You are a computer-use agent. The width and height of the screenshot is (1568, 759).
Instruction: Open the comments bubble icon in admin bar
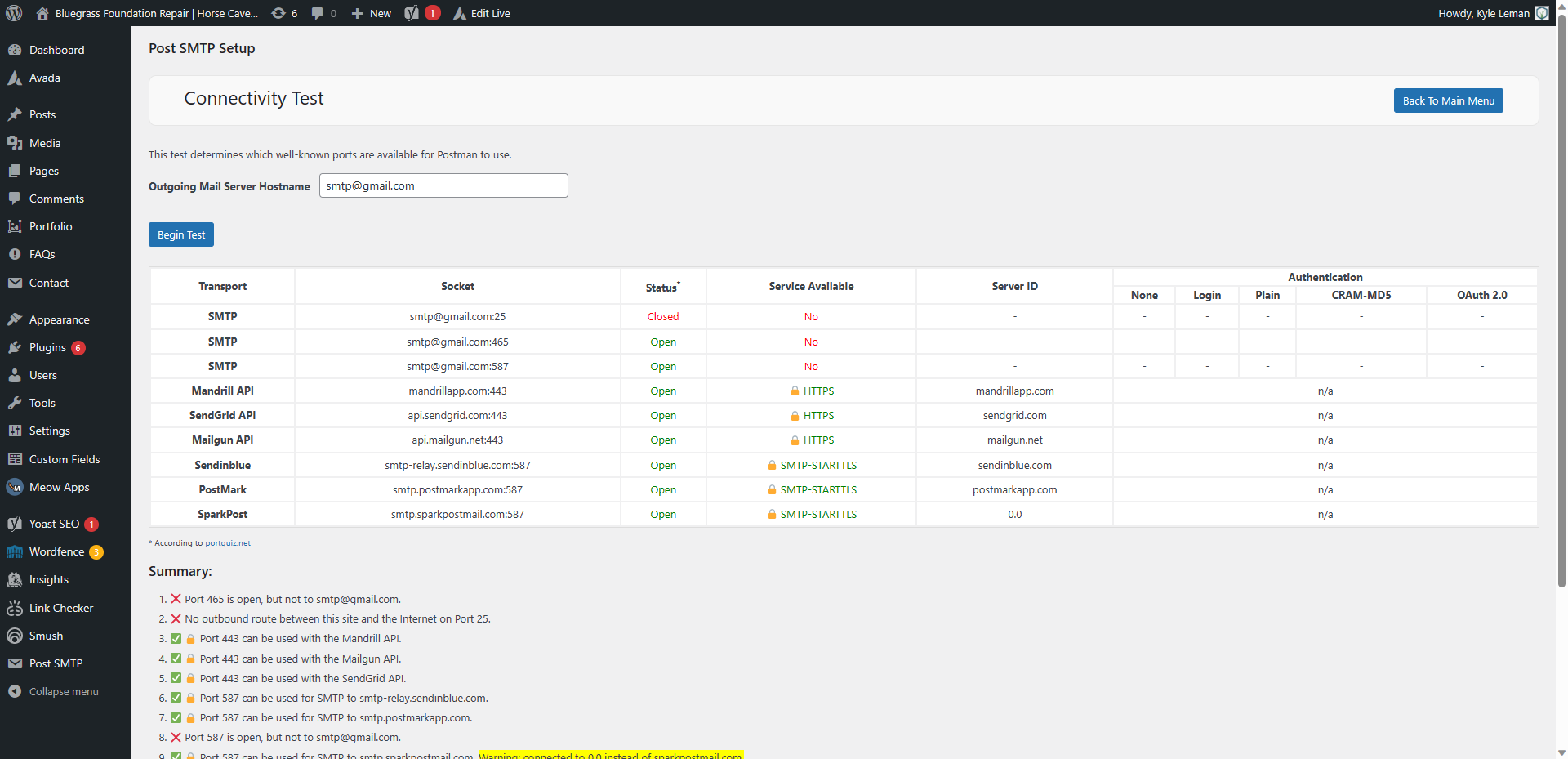[318, 13]
